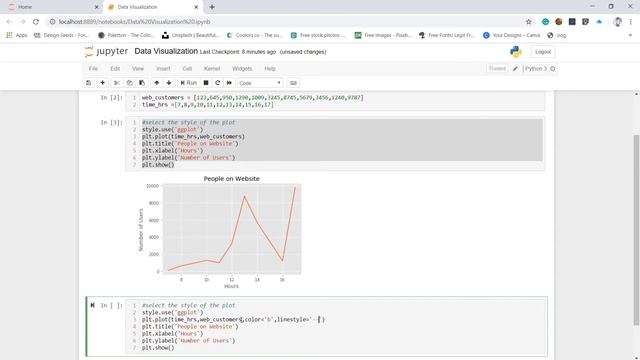Cut selected cells with the scissors icon
The image size is (640, 360).
(117, 83)
